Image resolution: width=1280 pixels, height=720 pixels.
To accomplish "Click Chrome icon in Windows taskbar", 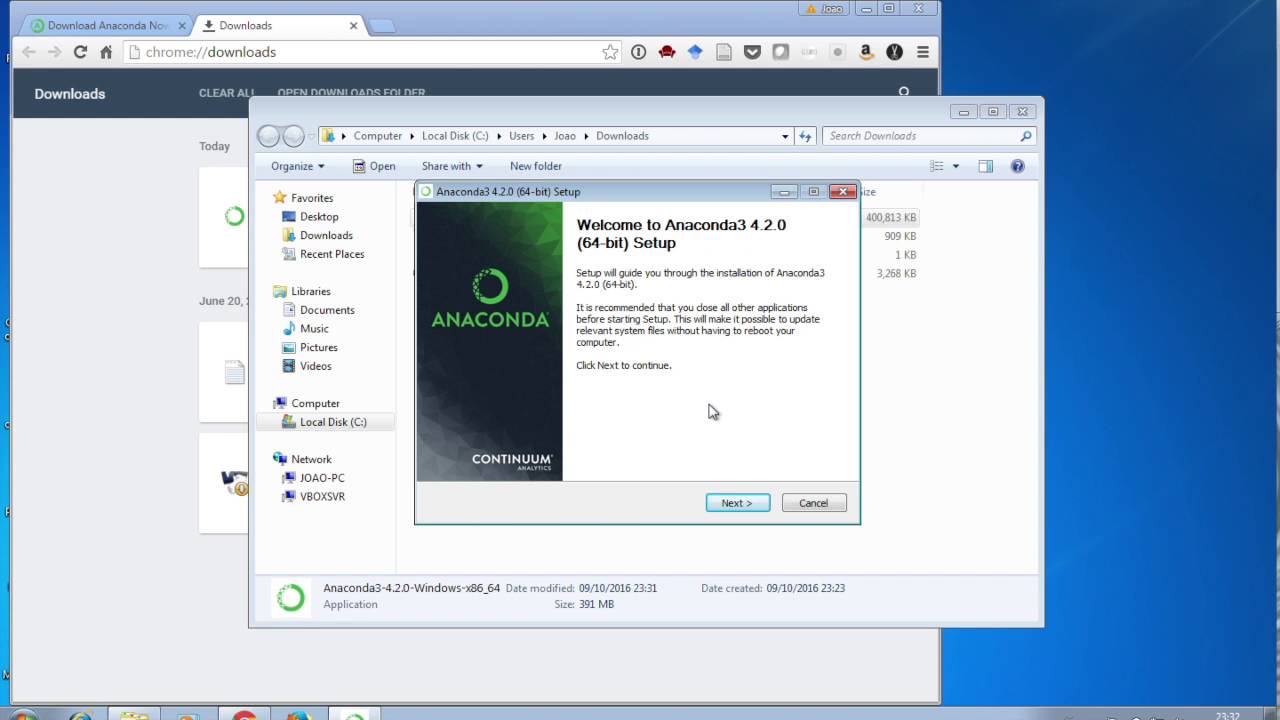I will [x=244, y=715].
